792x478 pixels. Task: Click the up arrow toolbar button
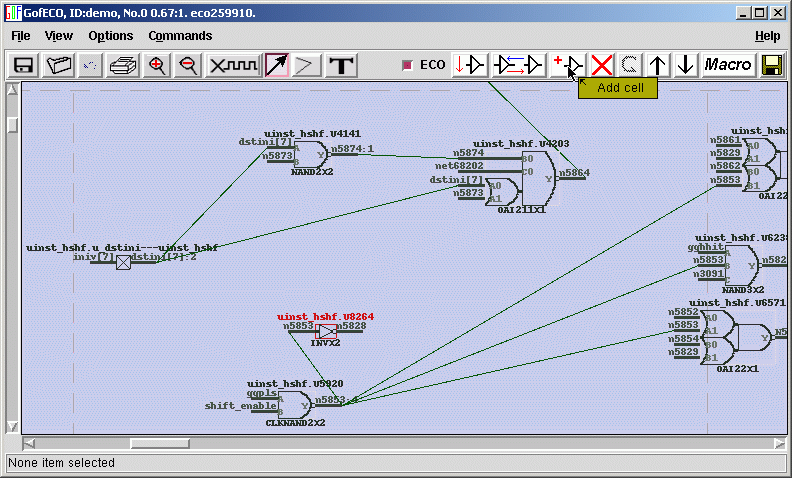coord(657,65)
